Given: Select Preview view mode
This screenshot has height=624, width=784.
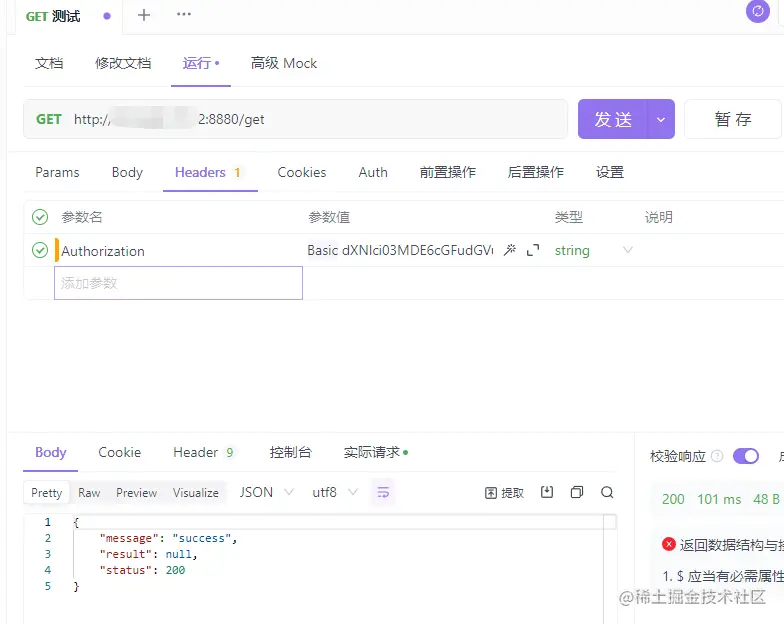Looking at the screenshot, I should point(136,493).
